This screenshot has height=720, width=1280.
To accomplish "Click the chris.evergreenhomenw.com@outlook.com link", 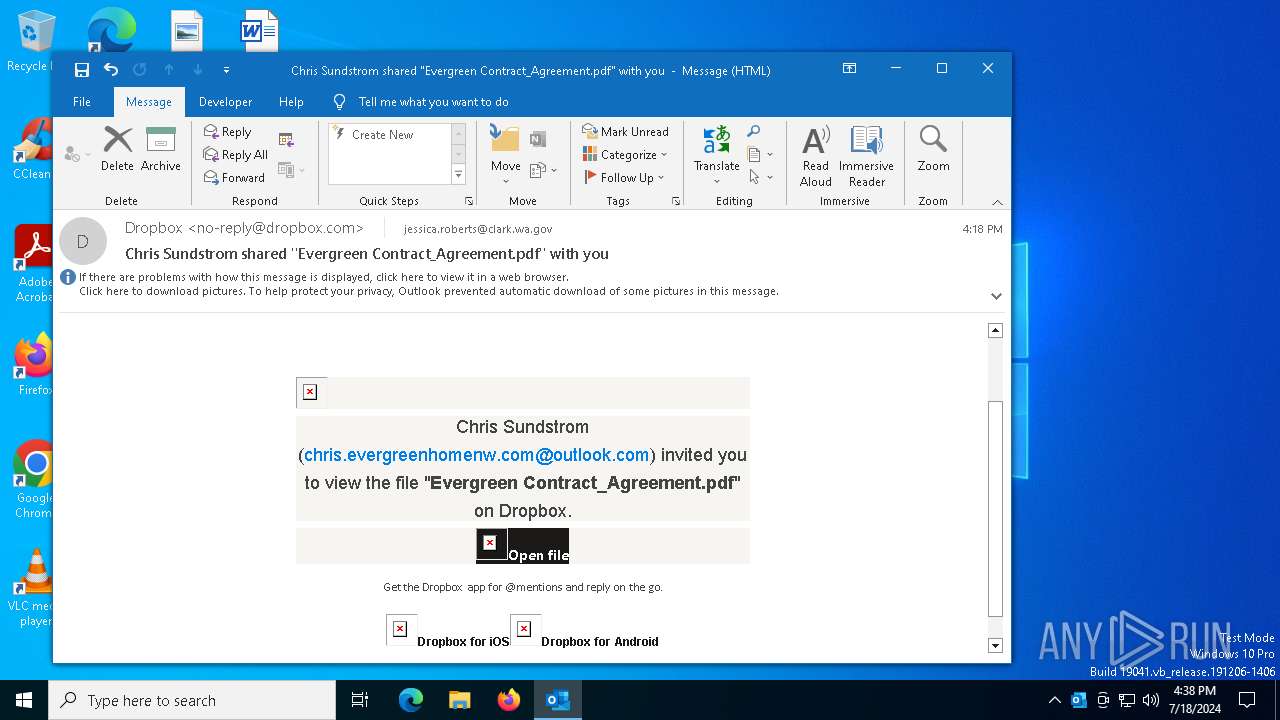I will (x=477, y=455).
